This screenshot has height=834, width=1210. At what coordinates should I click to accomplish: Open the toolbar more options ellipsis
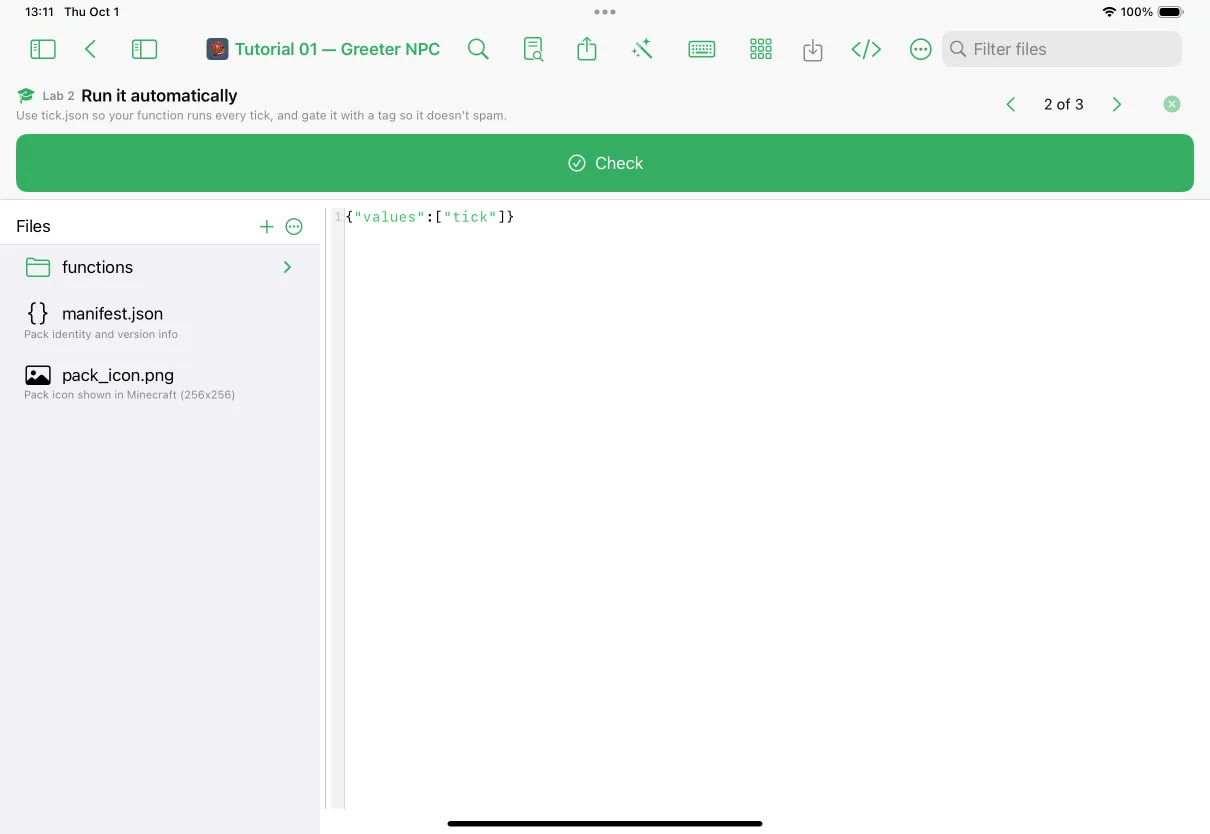point(921,49)
